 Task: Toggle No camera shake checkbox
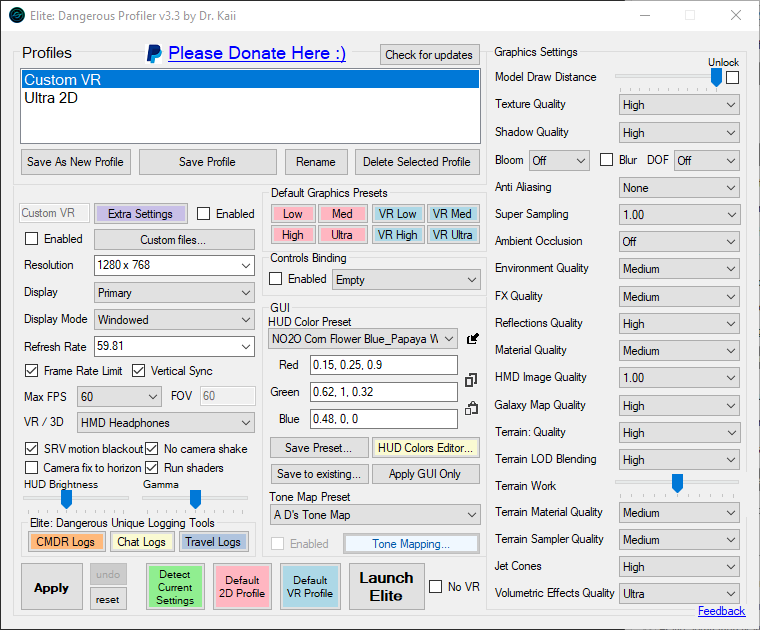[x=152, y=449]
